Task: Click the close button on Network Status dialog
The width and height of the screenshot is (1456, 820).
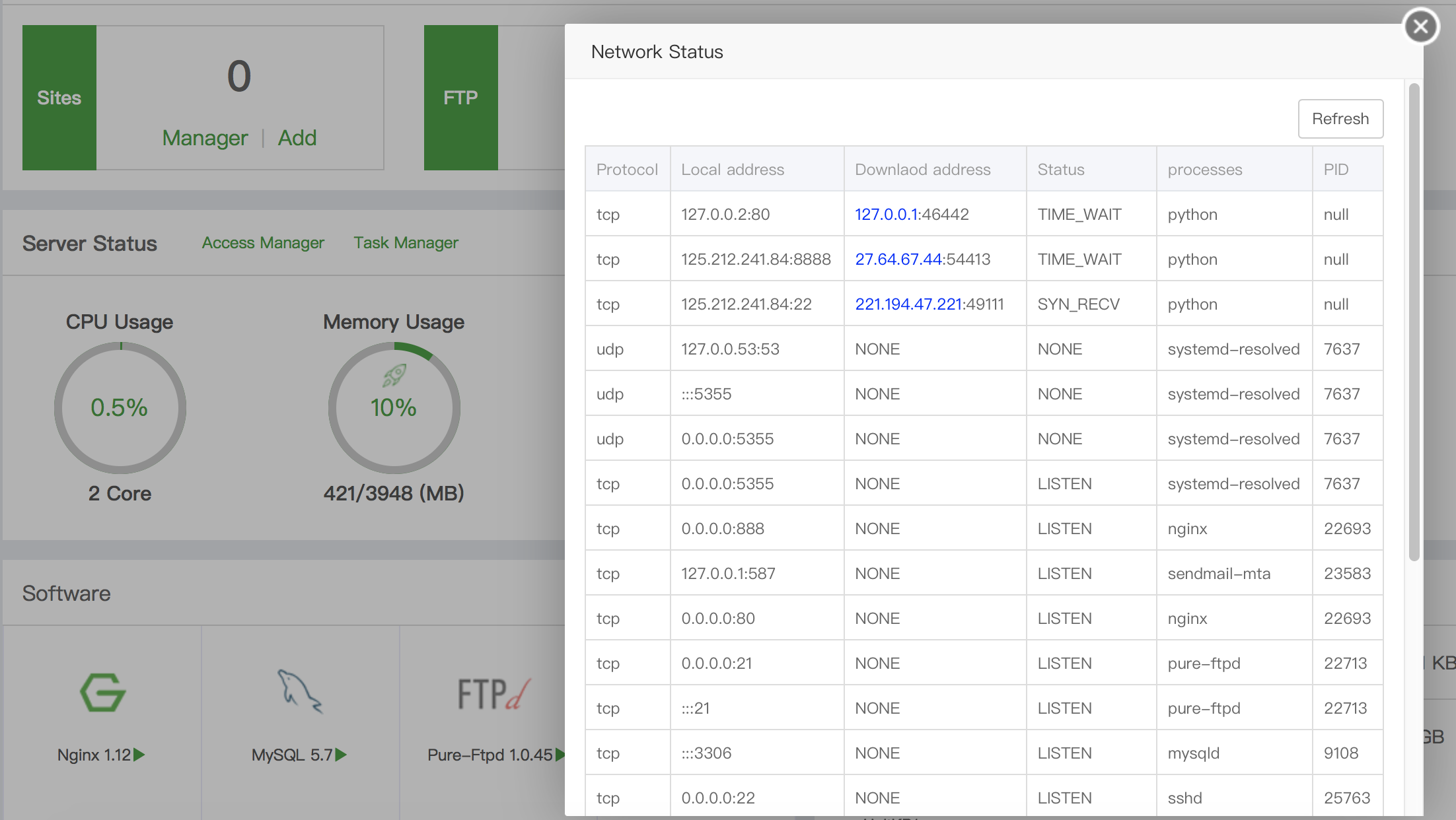Action: (1421, 26)
